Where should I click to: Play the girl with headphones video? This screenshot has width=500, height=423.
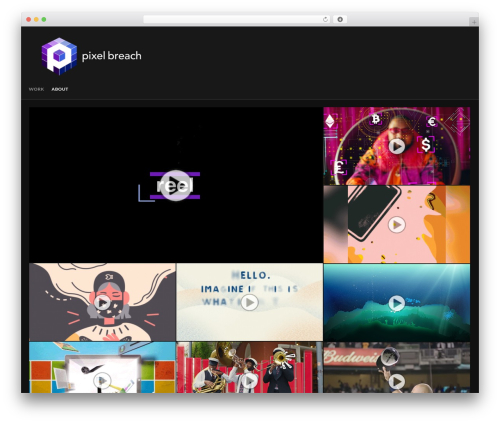pyautogui.click(x=102, y=303)
